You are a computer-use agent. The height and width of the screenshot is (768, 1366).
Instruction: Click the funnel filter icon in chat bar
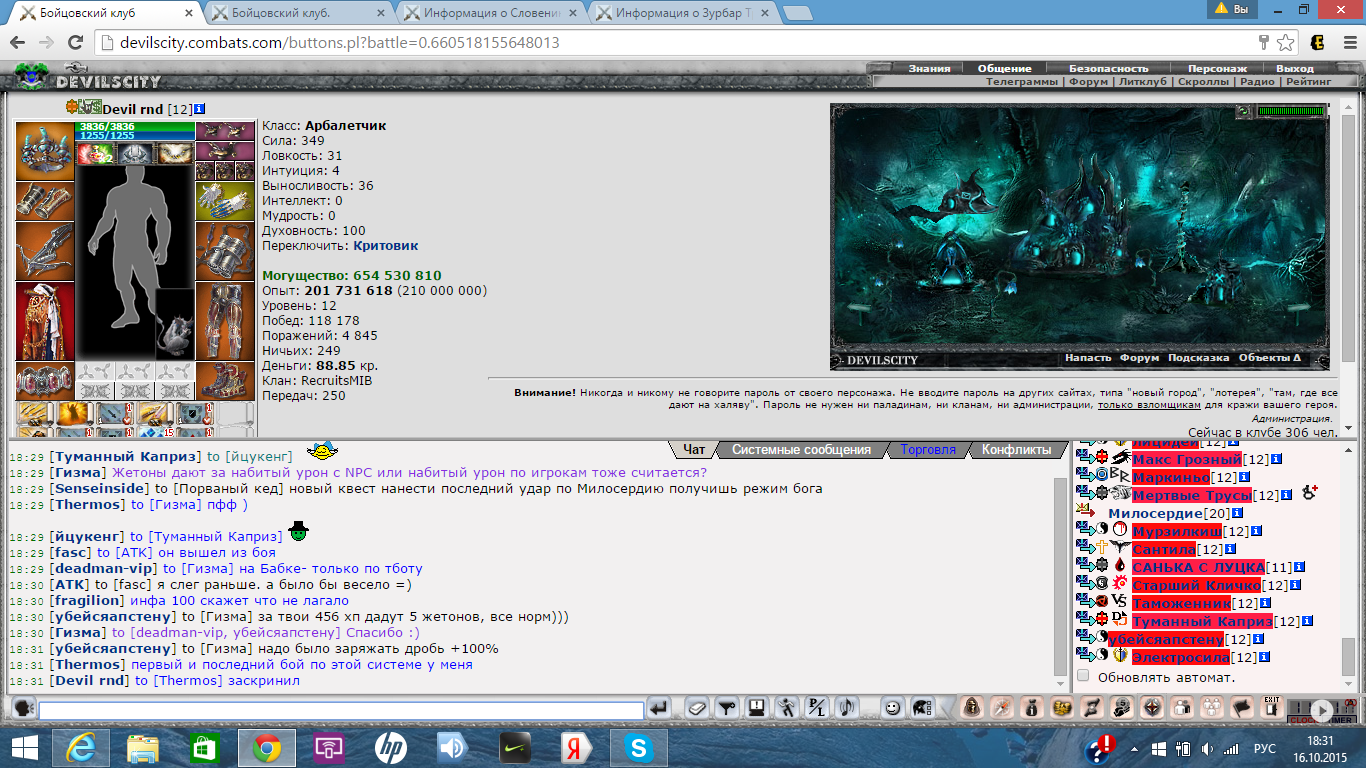[x=726, y=708]
